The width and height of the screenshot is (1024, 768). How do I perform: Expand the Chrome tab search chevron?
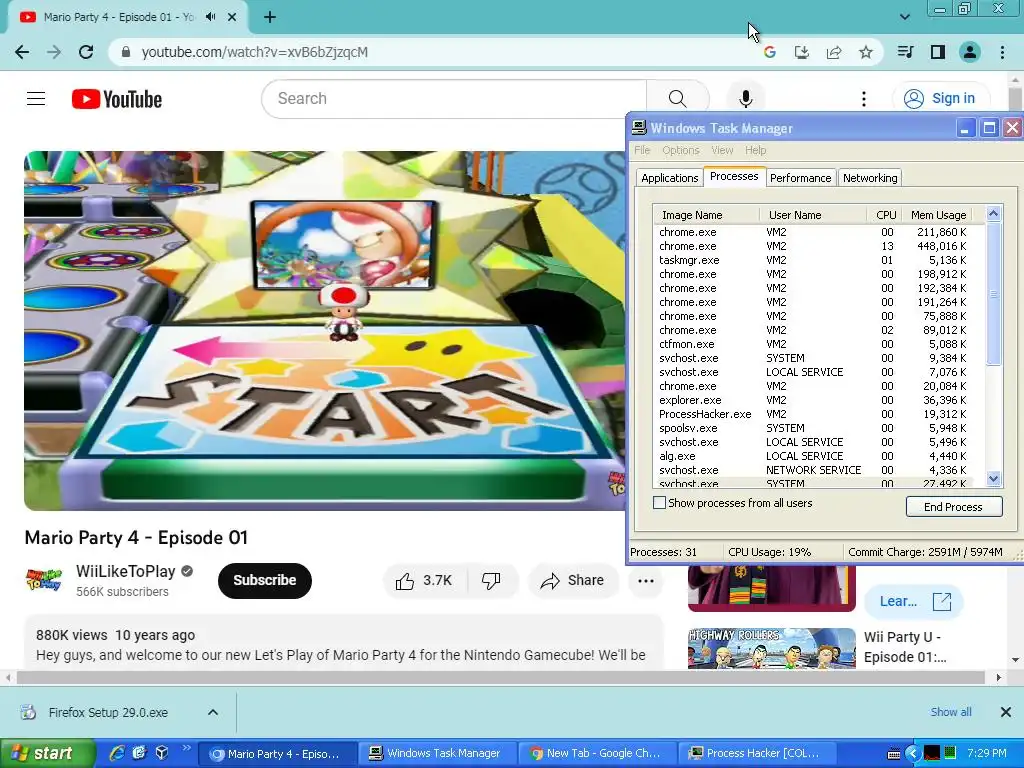click(x=904, y=17)
